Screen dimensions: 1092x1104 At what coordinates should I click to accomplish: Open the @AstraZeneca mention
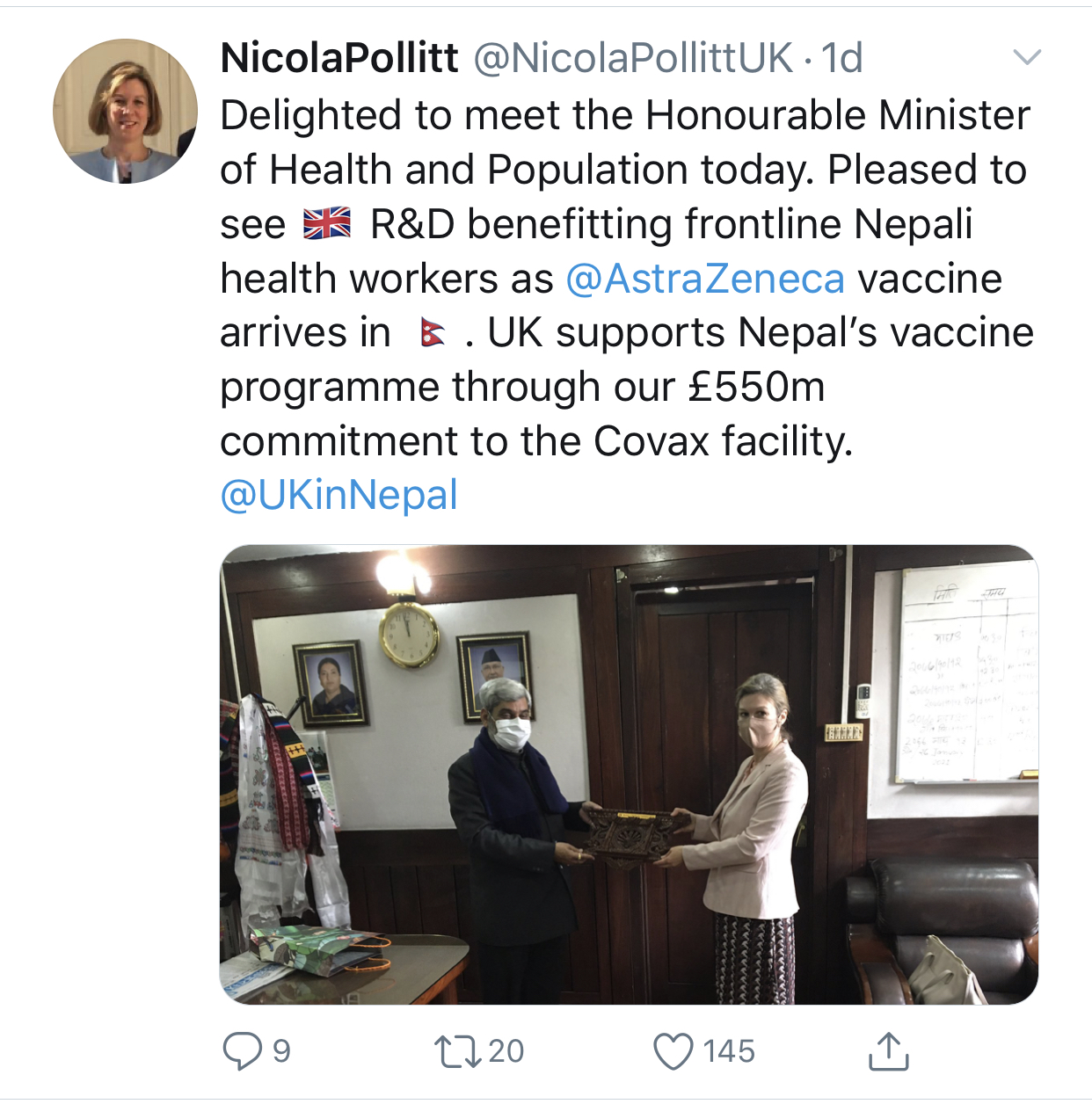coord(705,280)
